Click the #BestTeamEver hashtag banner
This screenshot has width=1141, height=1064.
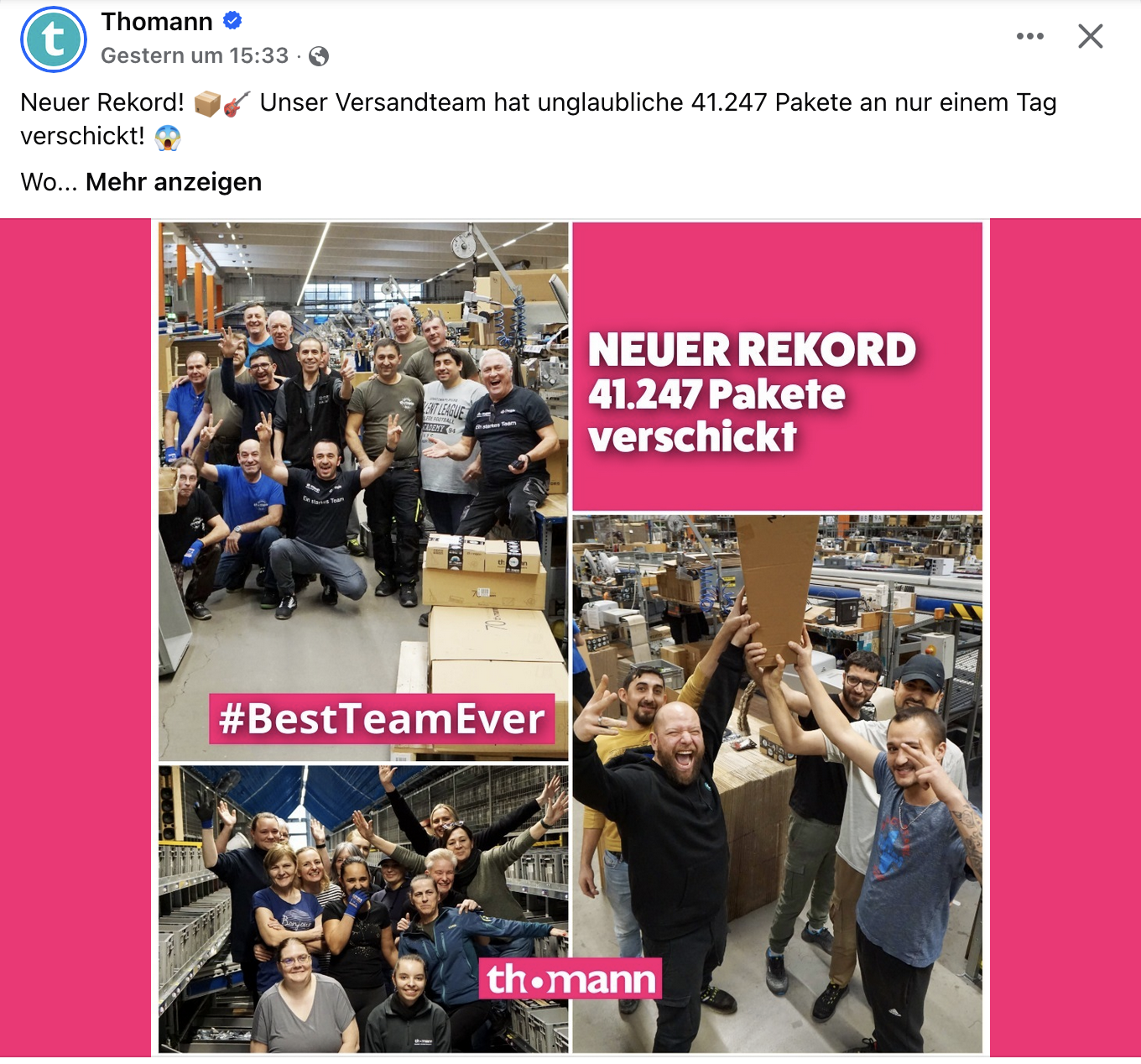click(382, 719)
